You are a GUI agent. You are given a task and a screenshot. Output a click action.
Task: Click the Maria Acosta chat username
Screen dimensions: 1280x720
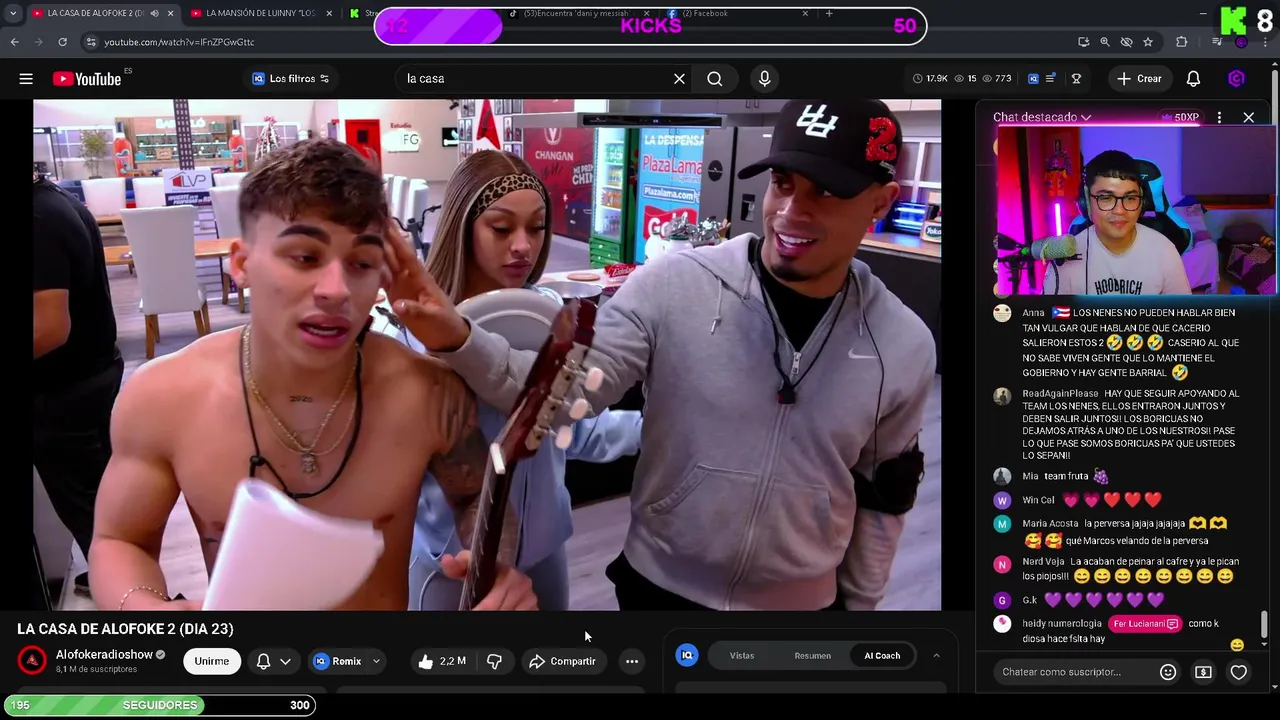click(1050, 524)
